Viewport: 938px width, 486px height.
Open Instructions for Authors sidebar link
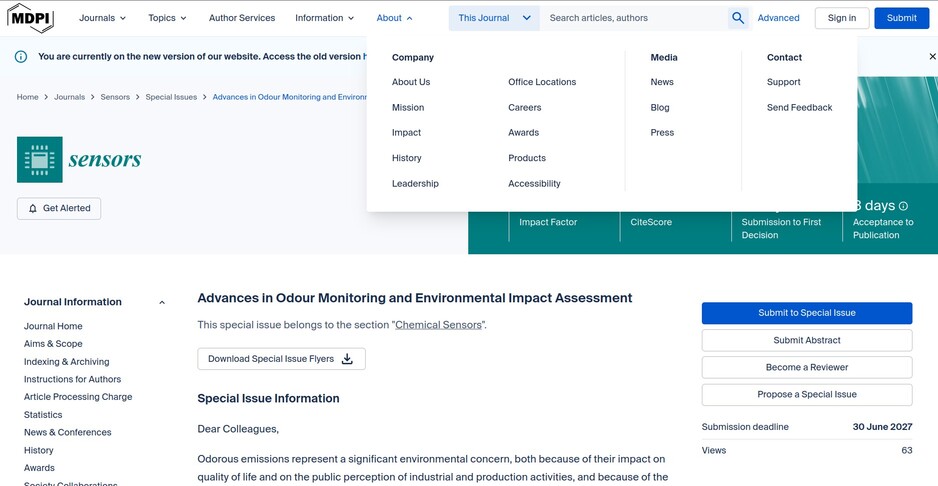pyautogui.click(x=72, y=379)
